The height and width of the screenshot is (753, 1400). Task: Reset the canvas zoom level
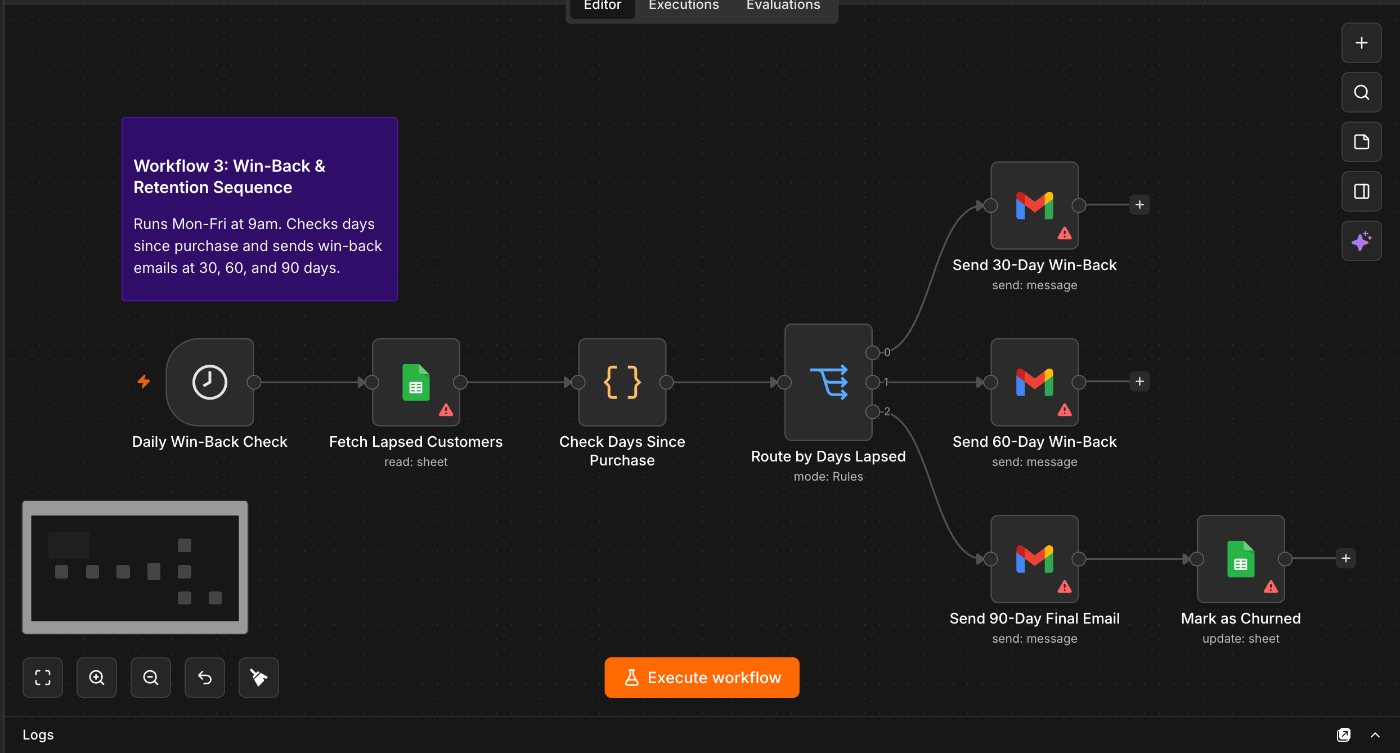click(x=205, y=677)
